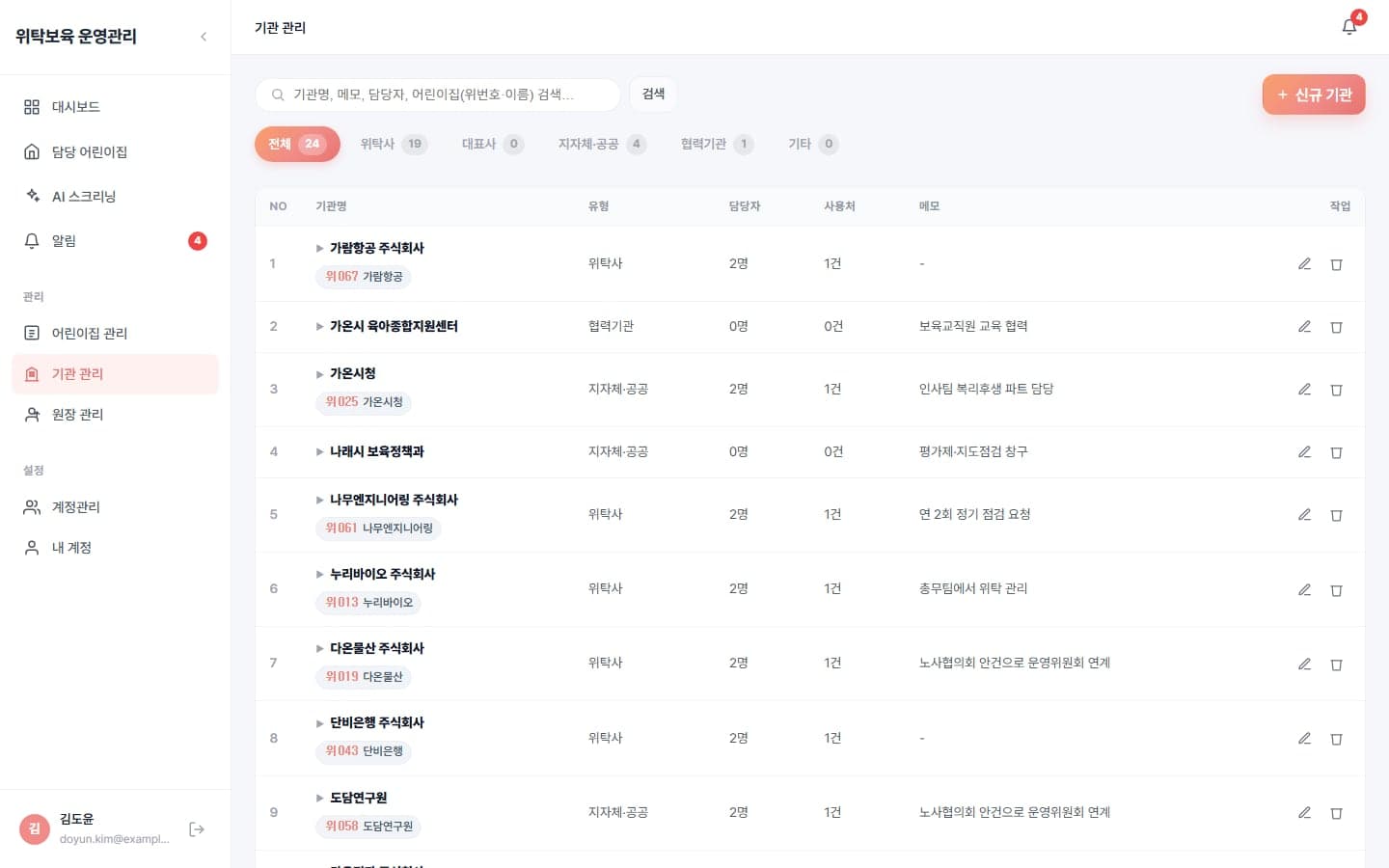Delete the 단비은행 주식회사 row
The height and width of the screenshot is (868, 1389).
pos(1337,739)
